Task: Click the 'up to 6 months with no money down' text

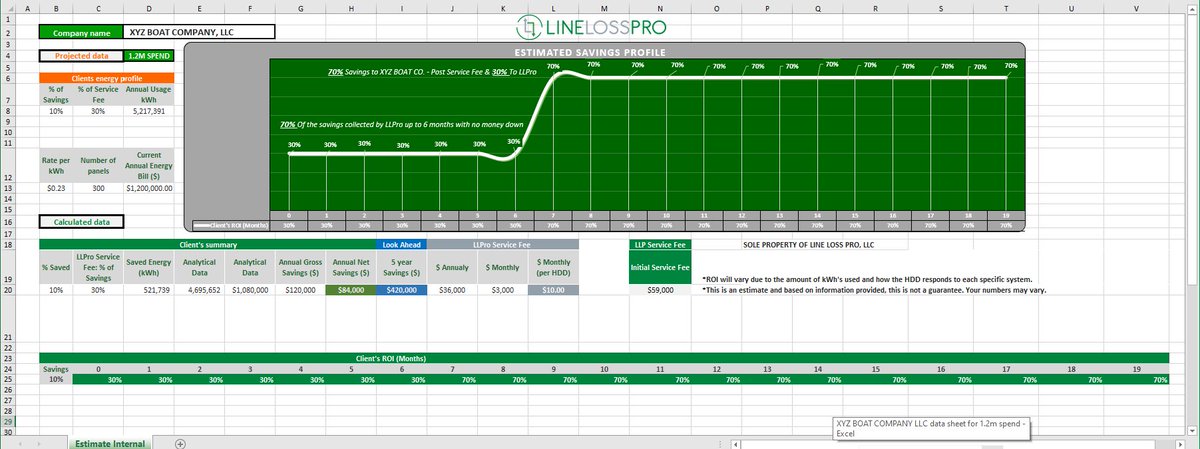Action: click(x=459, y=125)
